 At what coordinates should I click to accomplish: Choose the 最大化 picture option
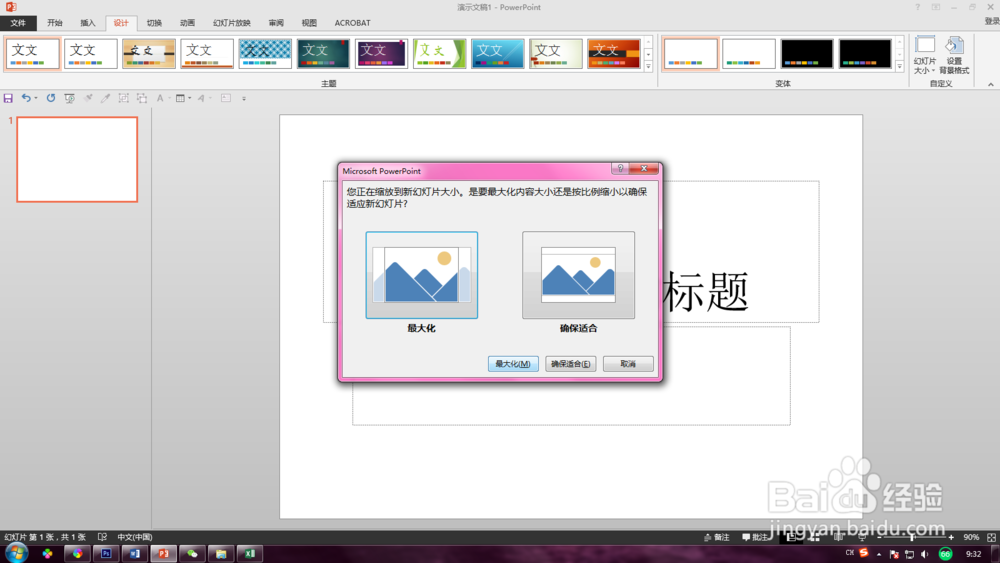tap(422, 275)
